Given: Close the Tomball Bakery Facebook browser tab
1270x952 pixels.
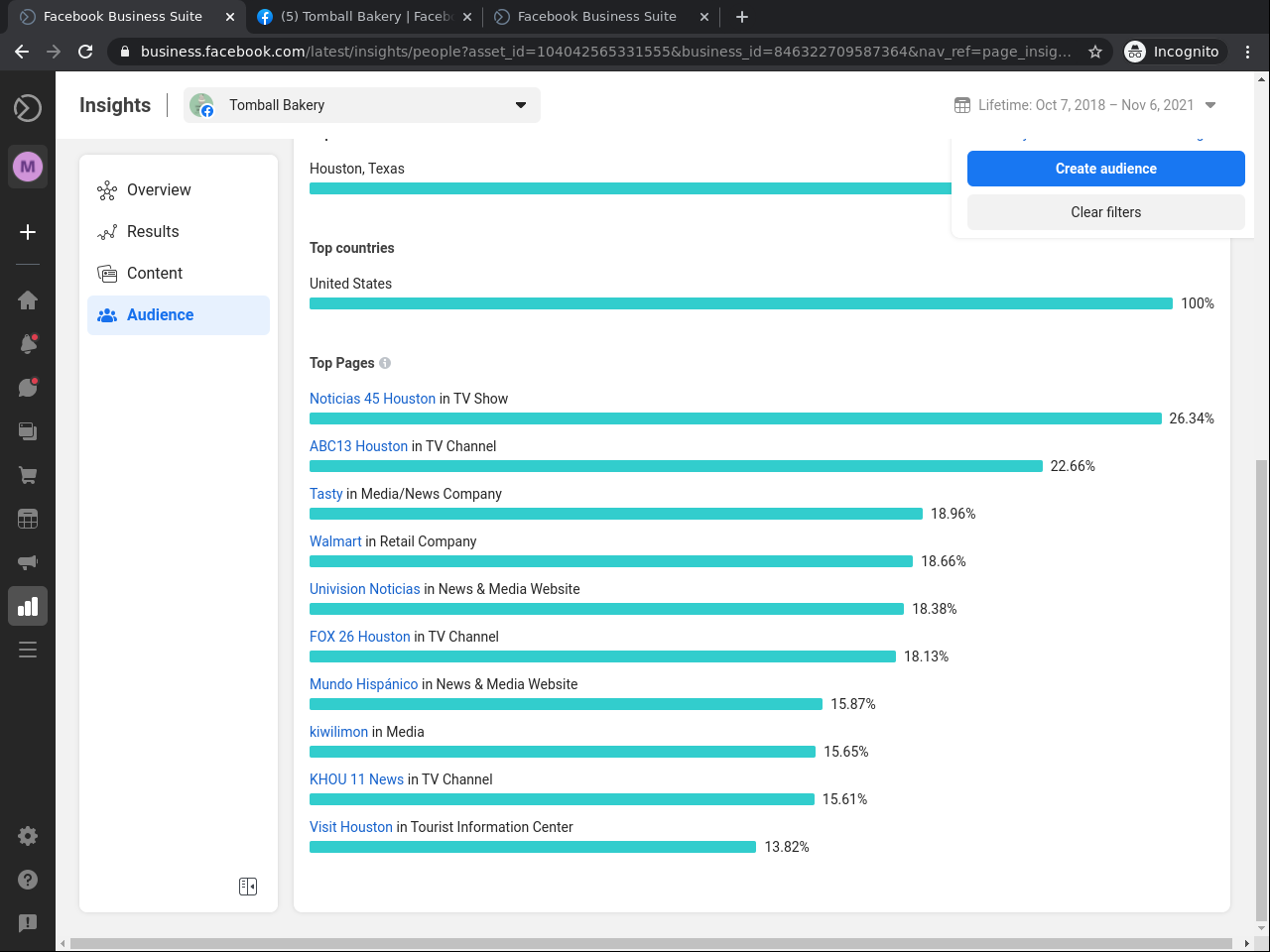Looking at the screenshot, I should (467, 17).
